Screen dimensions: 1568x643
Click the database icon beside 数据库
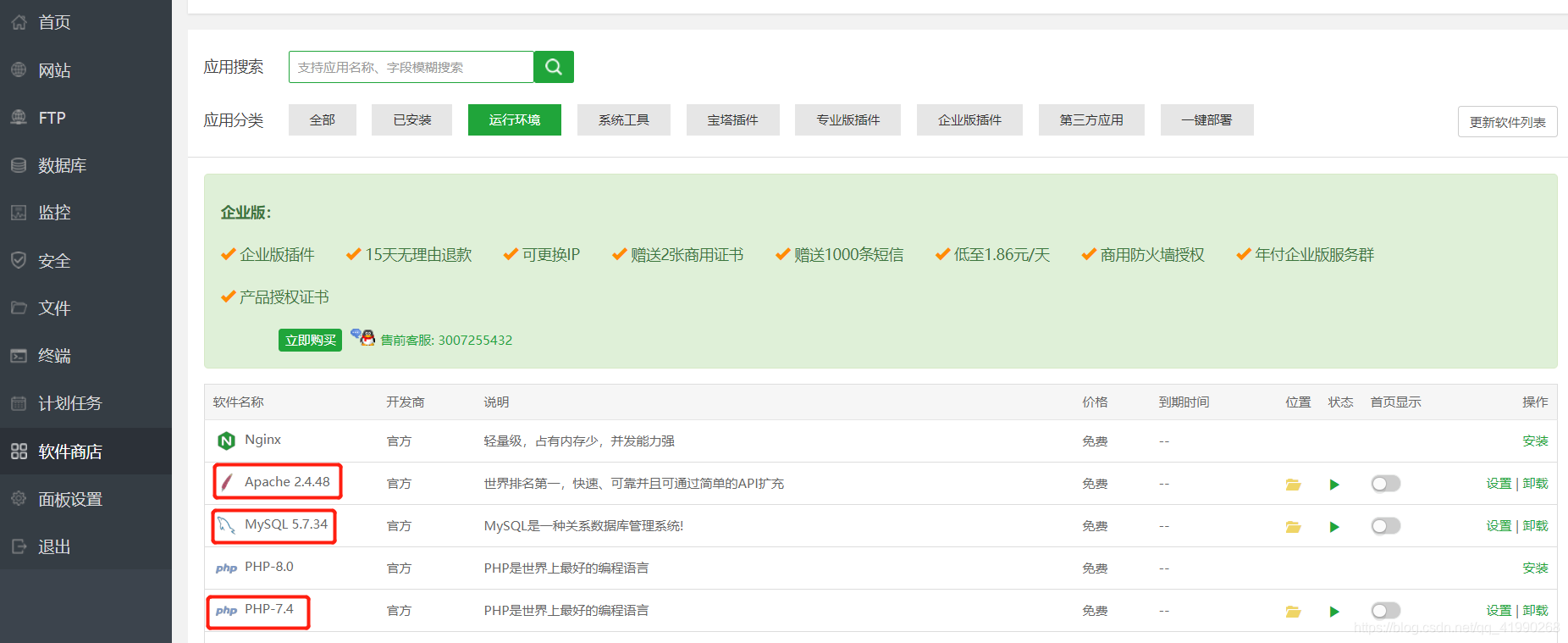click(19, 165)
